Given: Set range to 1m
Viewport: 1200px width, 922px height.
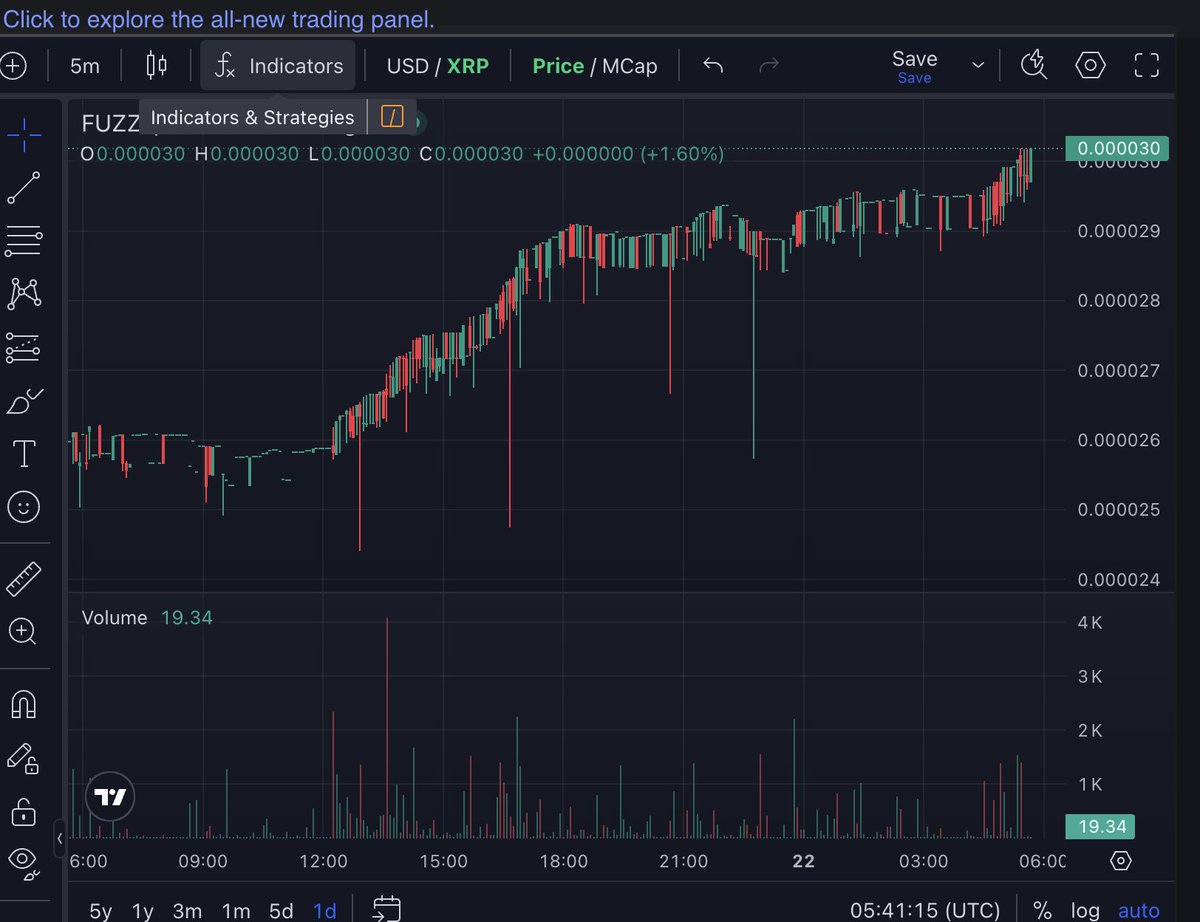Looking at the screenshot, I should coord(236,910).
